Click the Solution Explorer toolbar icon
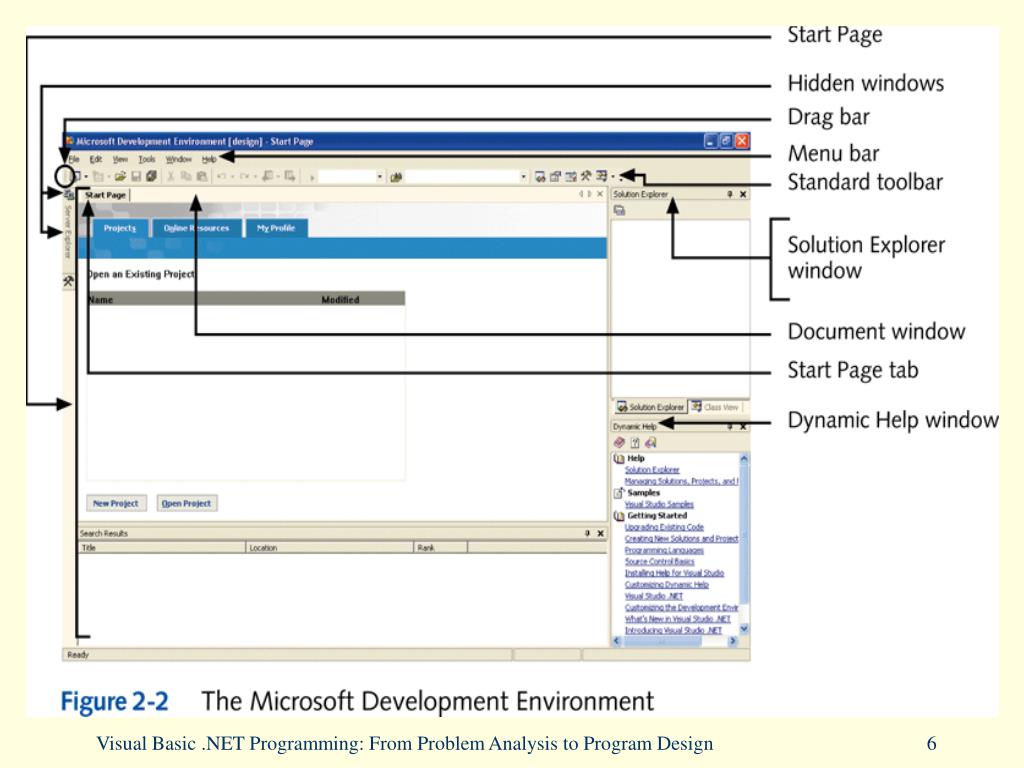Viewport: 1024px width, 768px height. click(x=540, y=176)
